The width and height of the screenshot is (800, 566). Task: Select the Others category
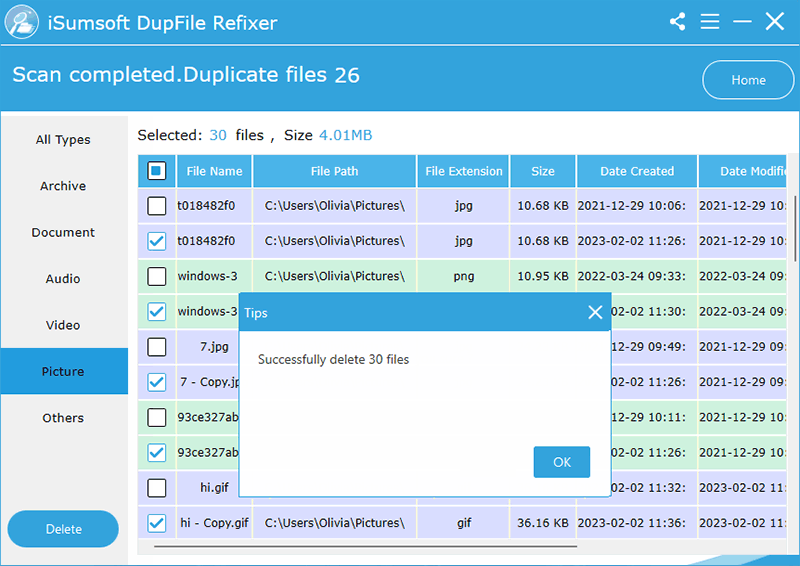click(63, 418)
